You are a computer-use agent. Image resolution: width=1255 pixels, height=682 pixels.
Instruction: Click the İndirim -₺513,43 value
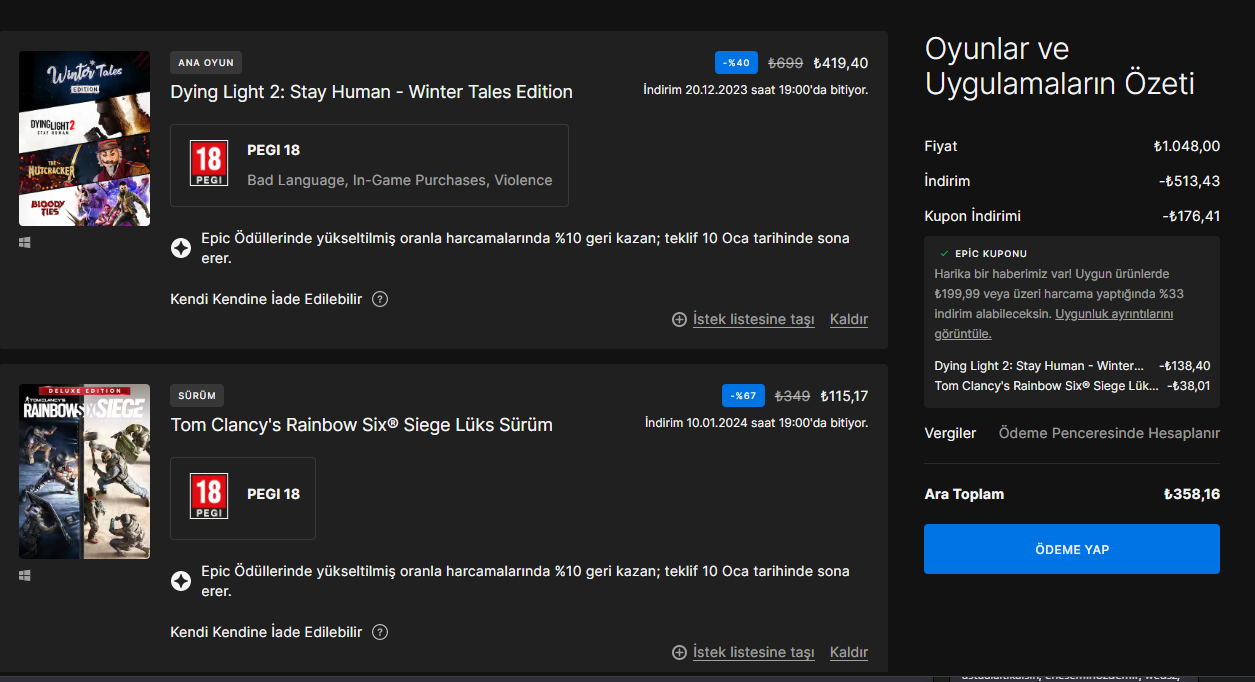click(1190, 181)
